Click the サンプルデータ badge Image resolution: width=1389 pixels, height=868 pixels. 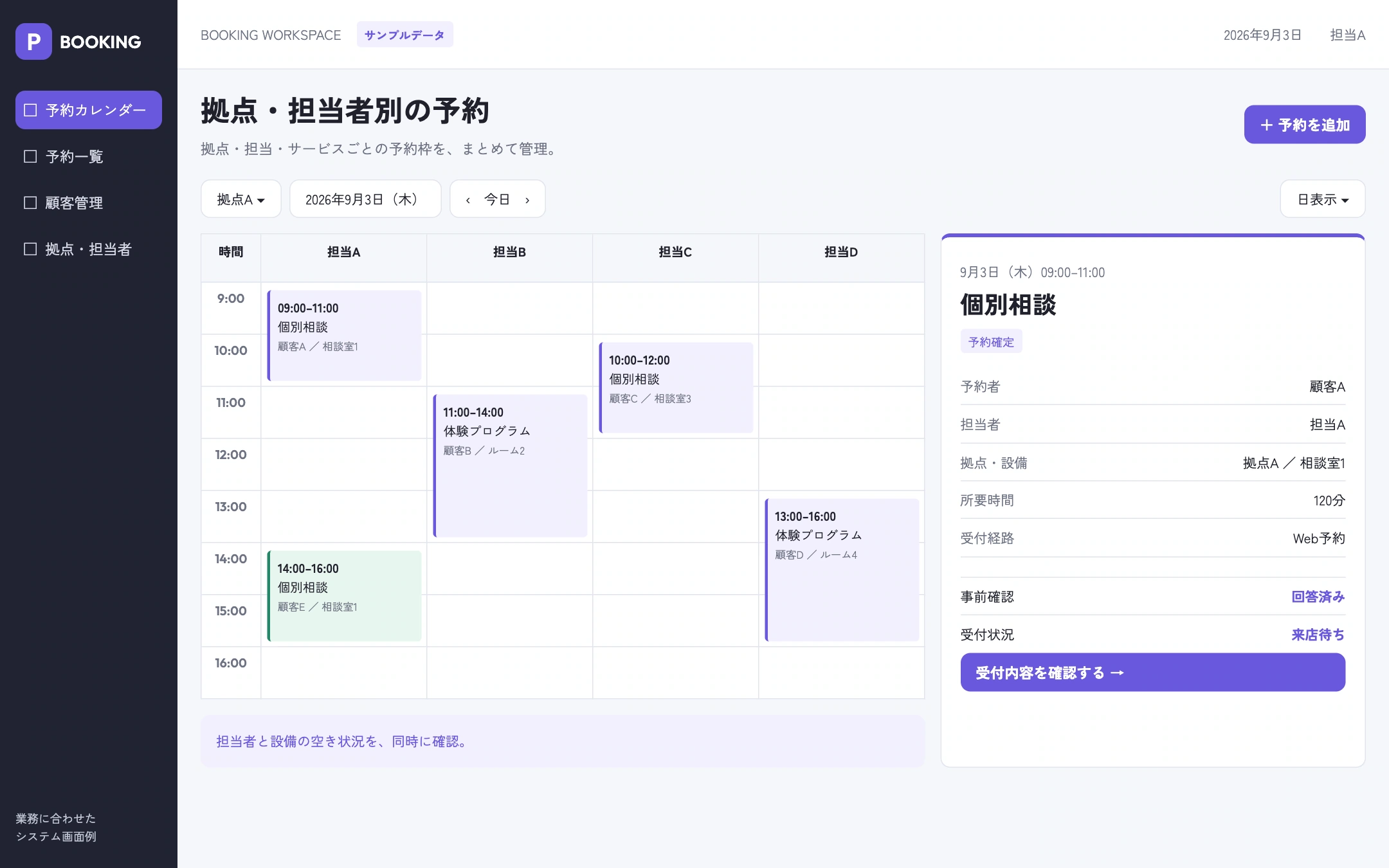(x=404, y=35)
